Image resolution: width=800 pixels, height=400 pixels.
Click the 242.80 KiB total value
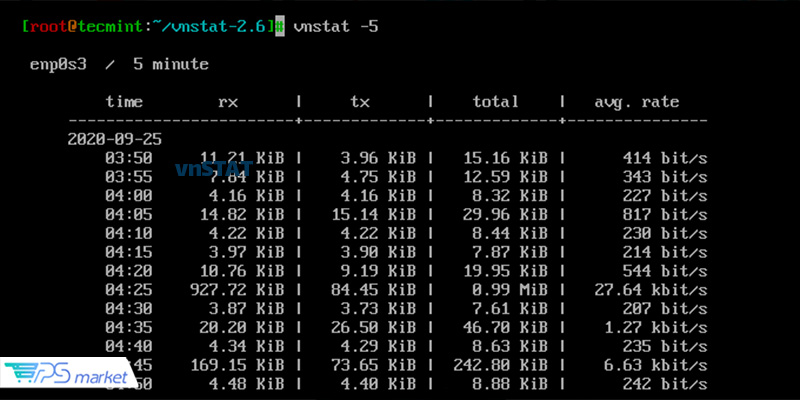tap(501, 365)
